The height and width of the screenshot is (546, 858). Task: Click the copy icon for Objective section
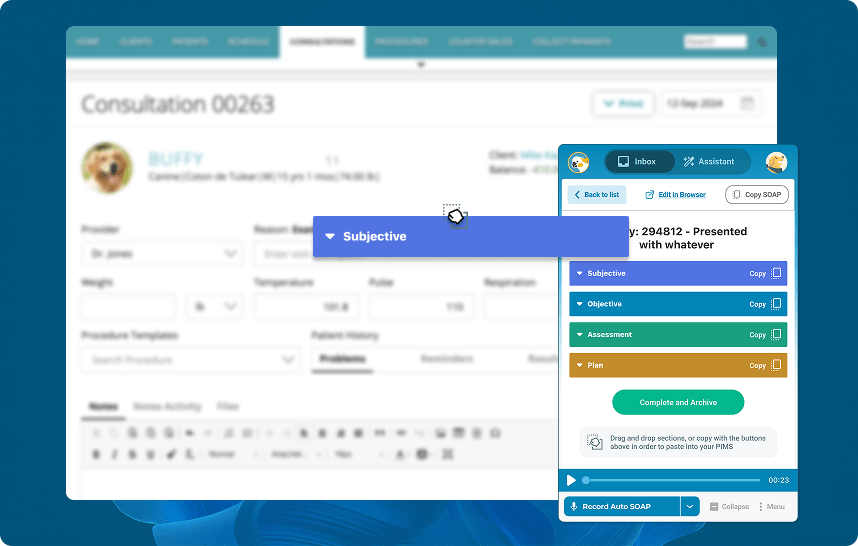(x=779, y=304)
